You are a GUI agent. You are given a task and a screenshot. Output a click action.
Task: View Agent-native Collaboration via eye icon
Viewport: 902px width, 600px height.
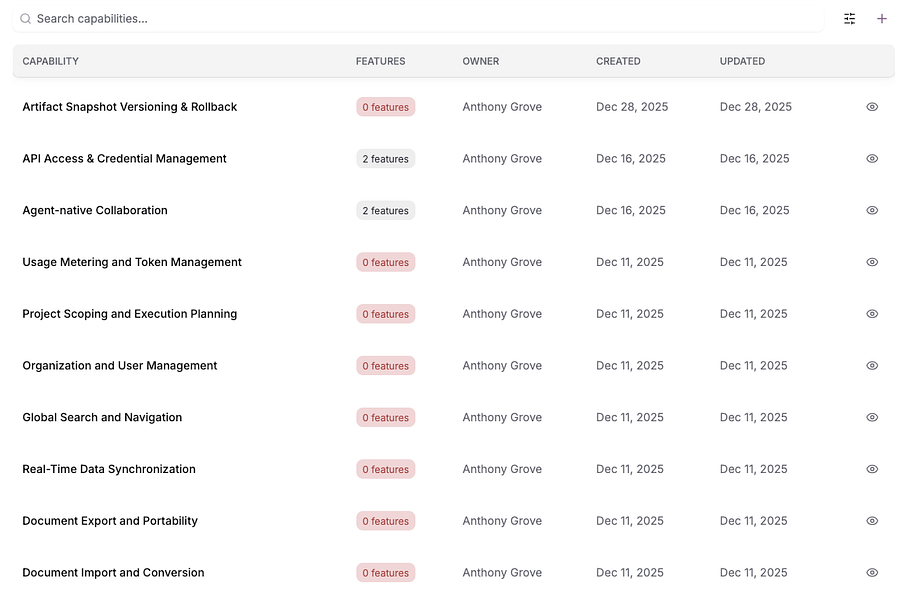(872, 211)
